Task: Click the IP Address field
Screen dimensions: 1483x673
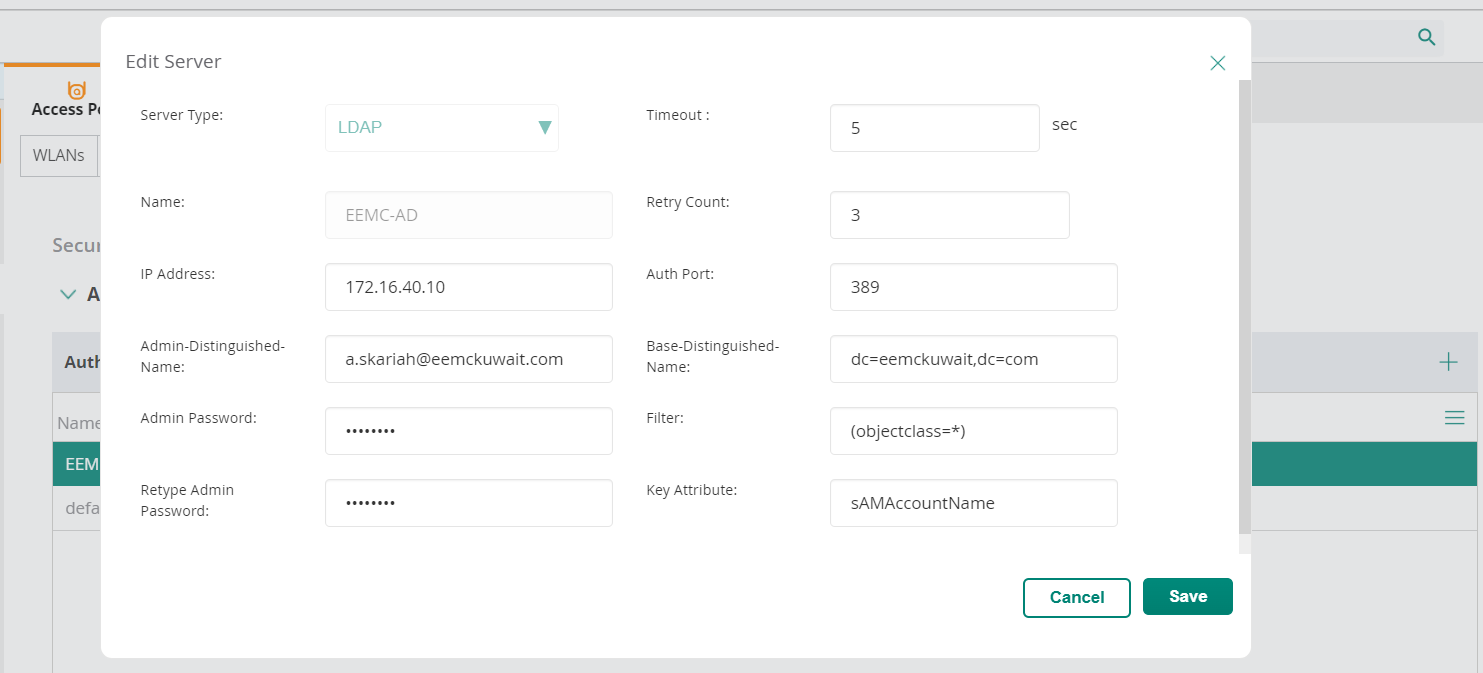Action: point(468,287)
